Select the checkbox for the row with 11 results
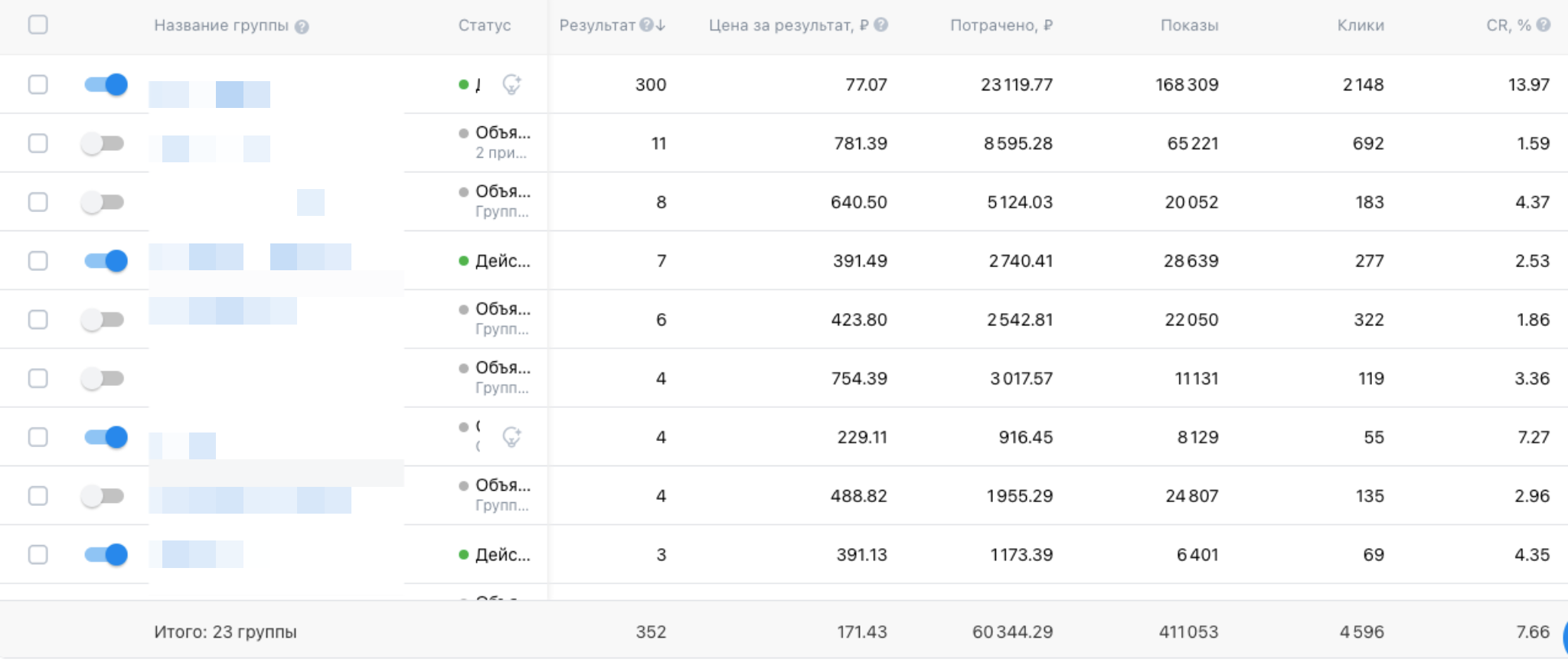The width and height of the screenshot is (1568, 666). click(x=38, y=143)
